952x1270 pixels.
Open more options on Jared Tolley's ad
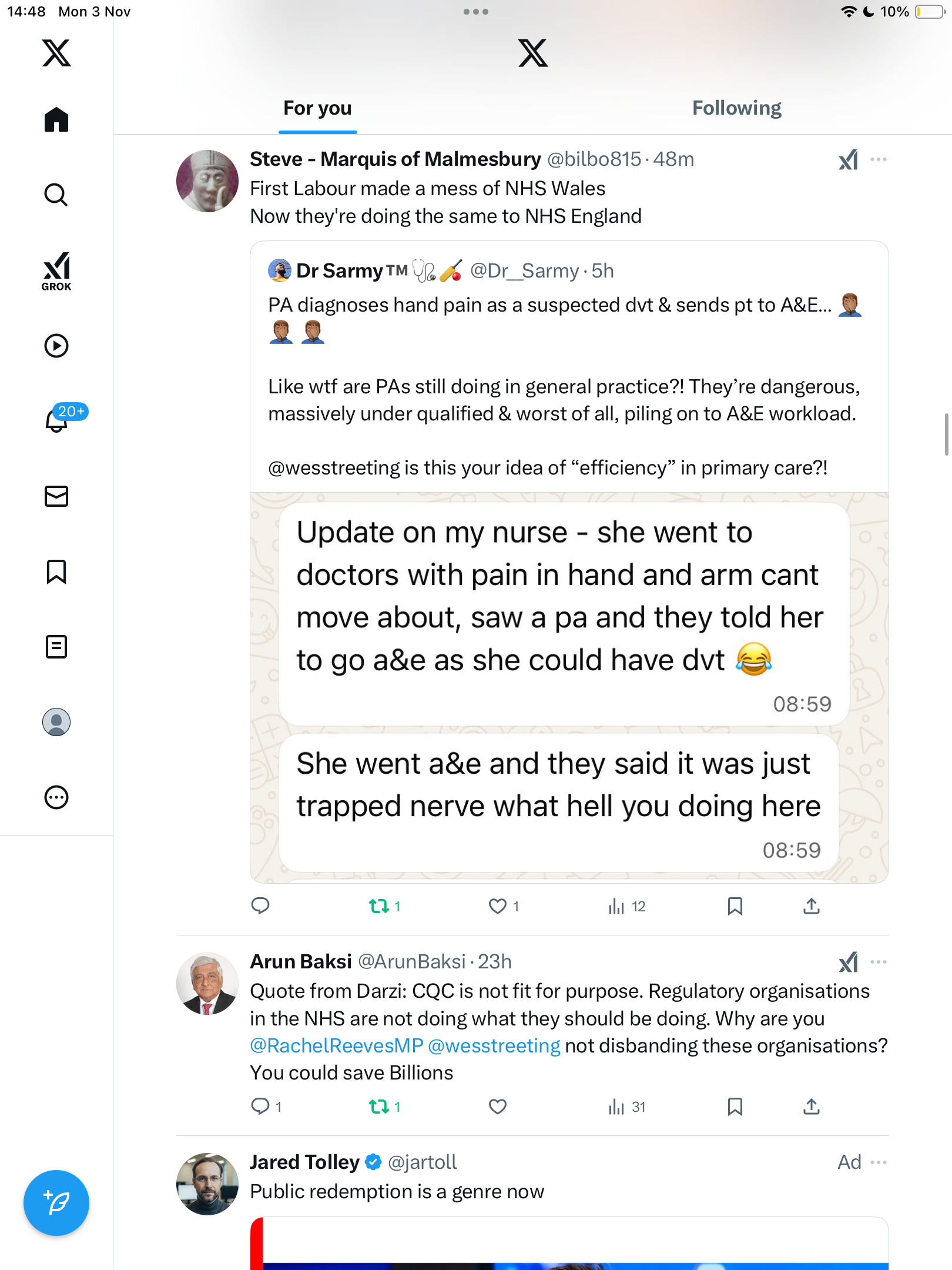[879, 1162]
